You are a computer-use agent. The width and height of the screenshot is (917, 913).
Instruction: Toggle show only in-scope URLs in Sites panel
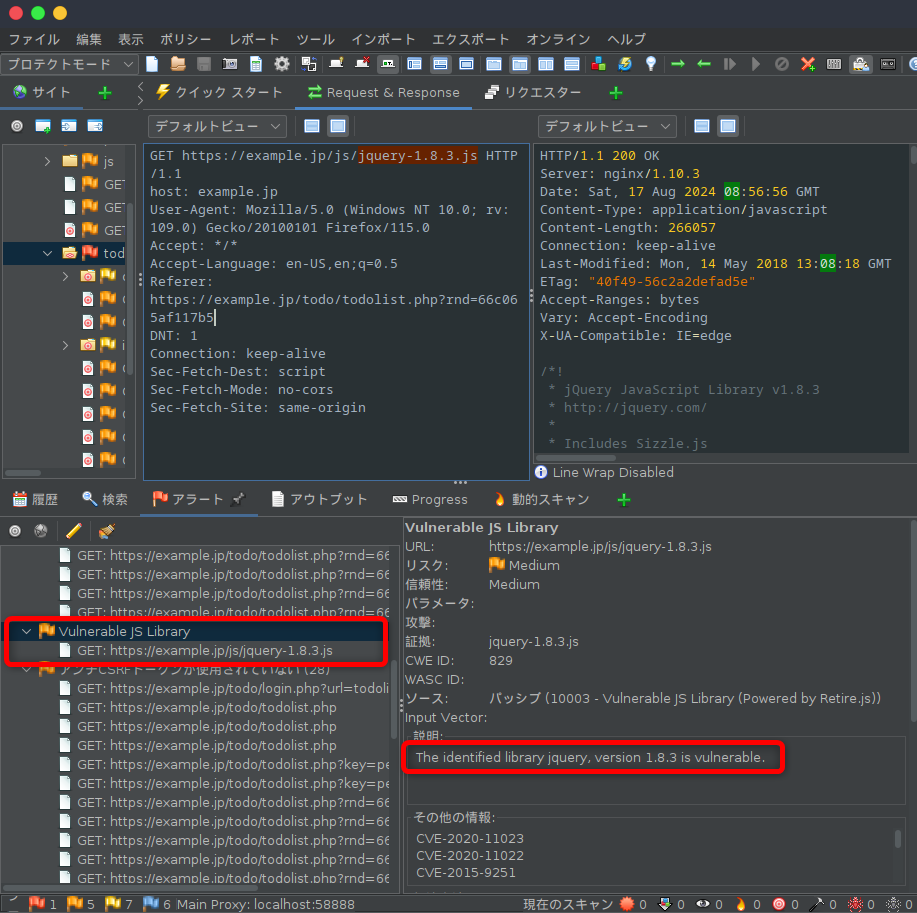click(x=17, y=126)
